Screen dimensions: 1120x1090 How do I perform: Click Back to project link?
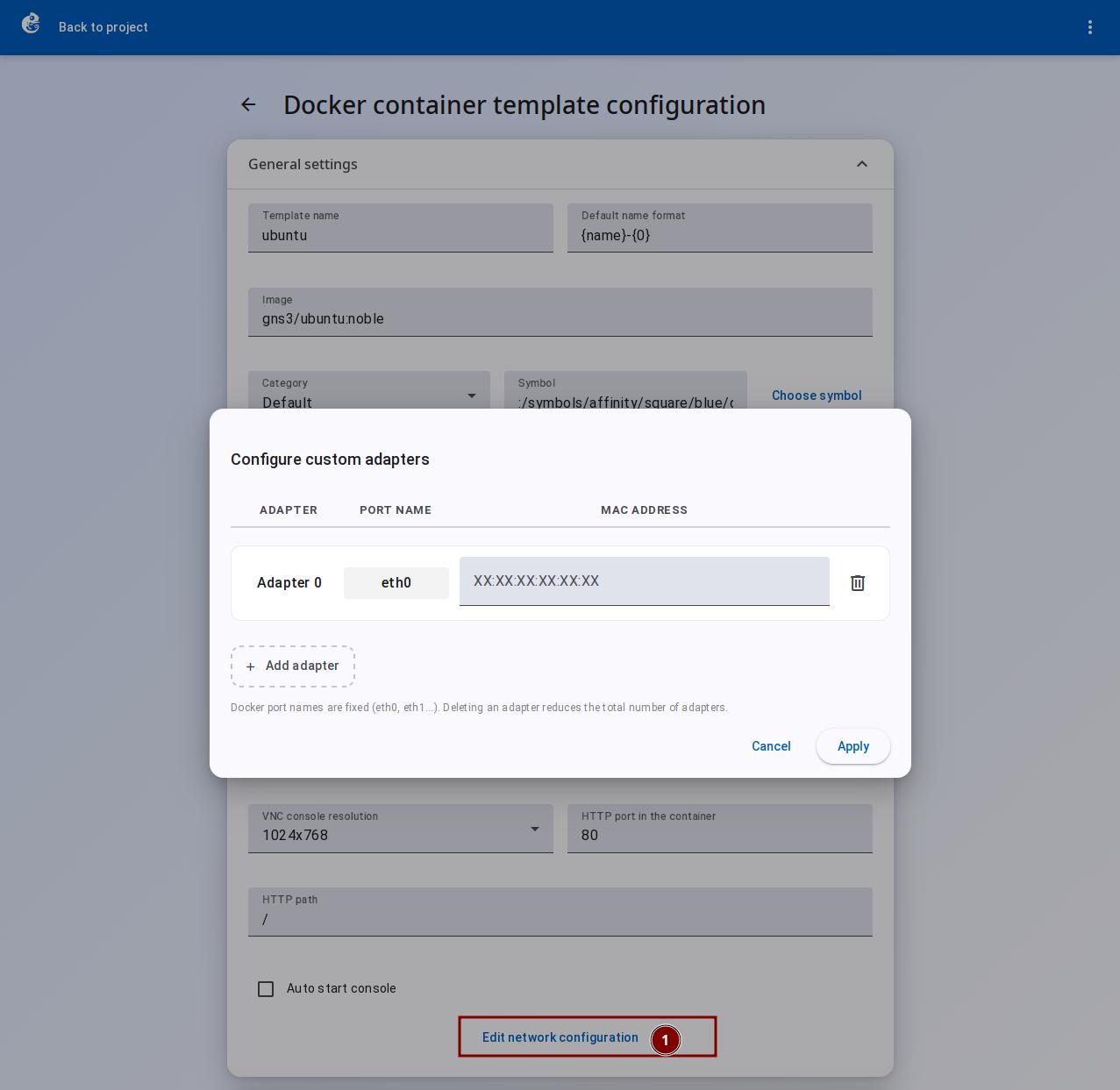pos(103,27)
